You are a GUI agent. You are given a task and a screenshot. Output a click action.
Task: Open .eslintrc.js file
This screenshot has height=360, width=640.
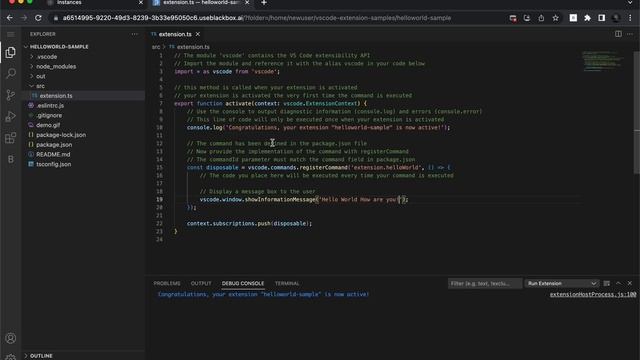pos(50,106)
